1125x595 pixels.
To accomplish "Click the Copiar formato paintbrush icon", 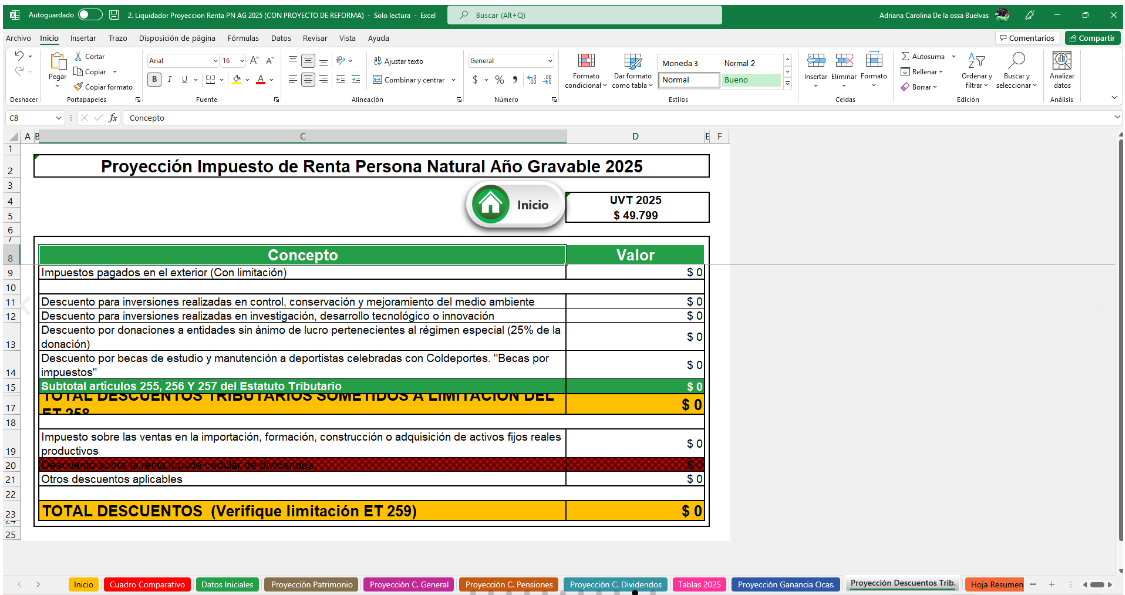I will (x=78, y=87).
